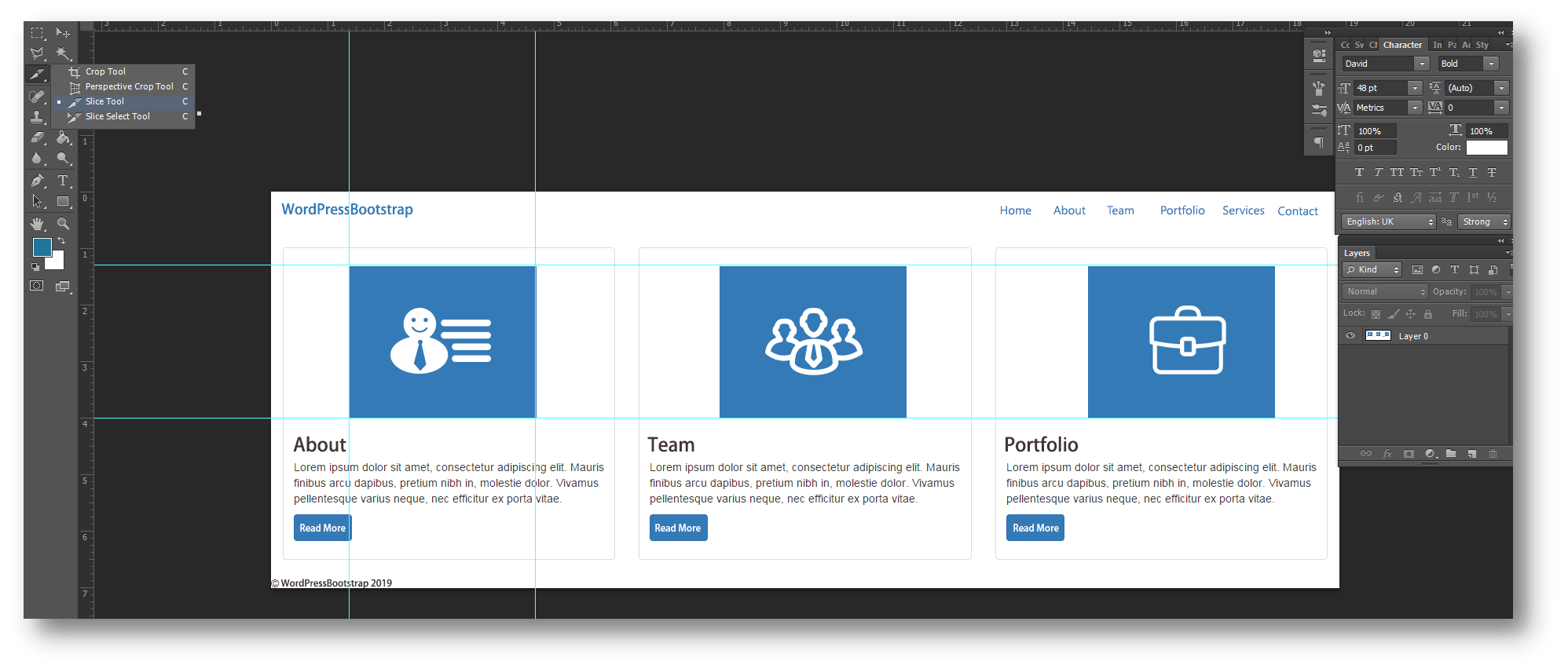Switch to the Character tab
The height and width of the screenshot is (669, 1568).
pyautogui.click(x=1402, y=45)
